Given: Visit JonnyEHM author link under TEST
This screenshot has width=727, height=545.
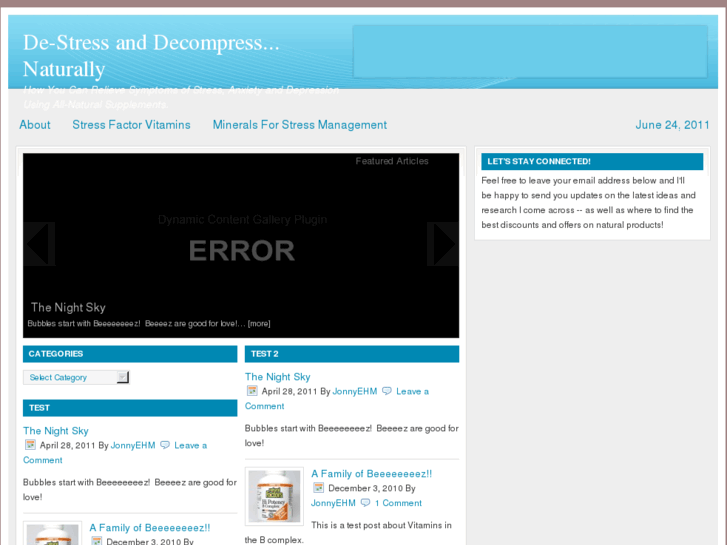Looking at the screenshot, I should [133, 445].
